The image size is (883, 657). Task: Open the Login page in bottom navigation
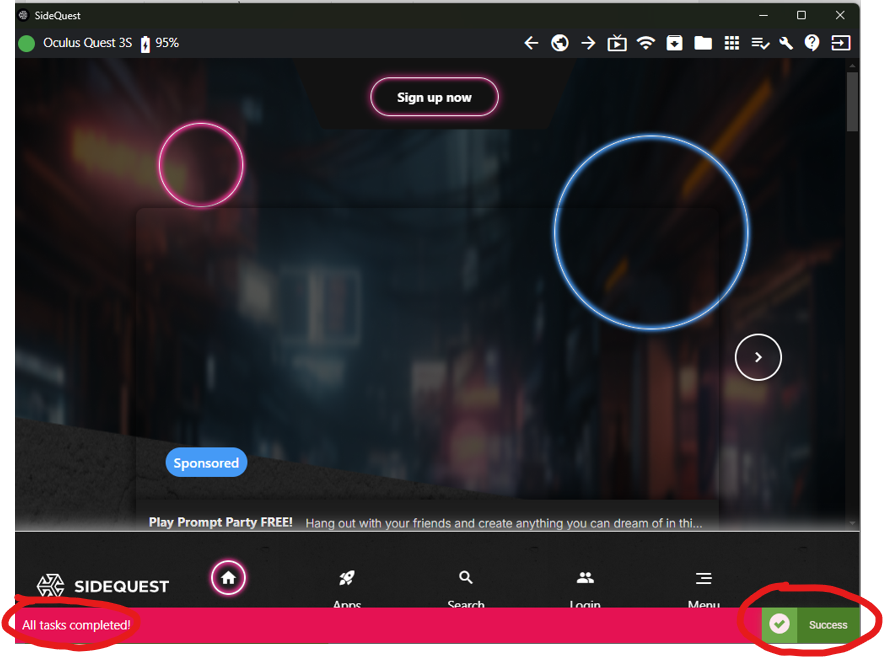pos(585,588)
